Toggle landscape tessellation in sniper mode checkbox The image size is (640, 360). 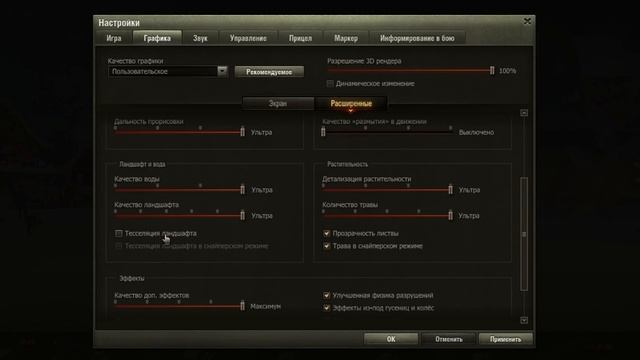119,246
